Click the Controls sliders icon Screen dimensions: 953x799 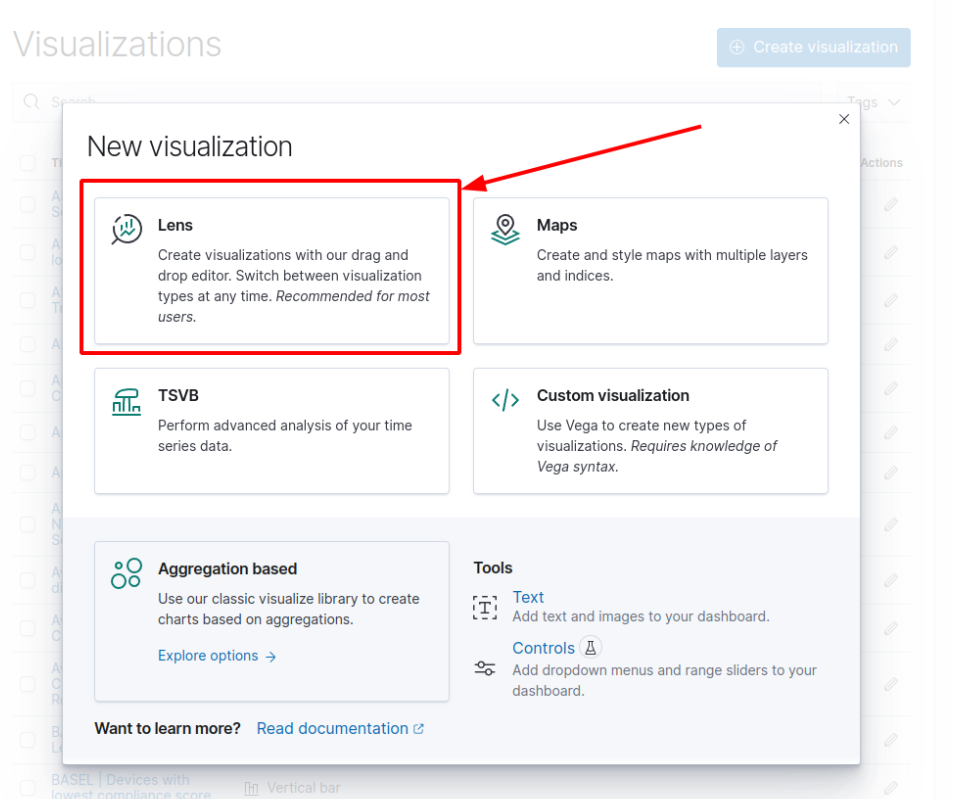point(485,669)
